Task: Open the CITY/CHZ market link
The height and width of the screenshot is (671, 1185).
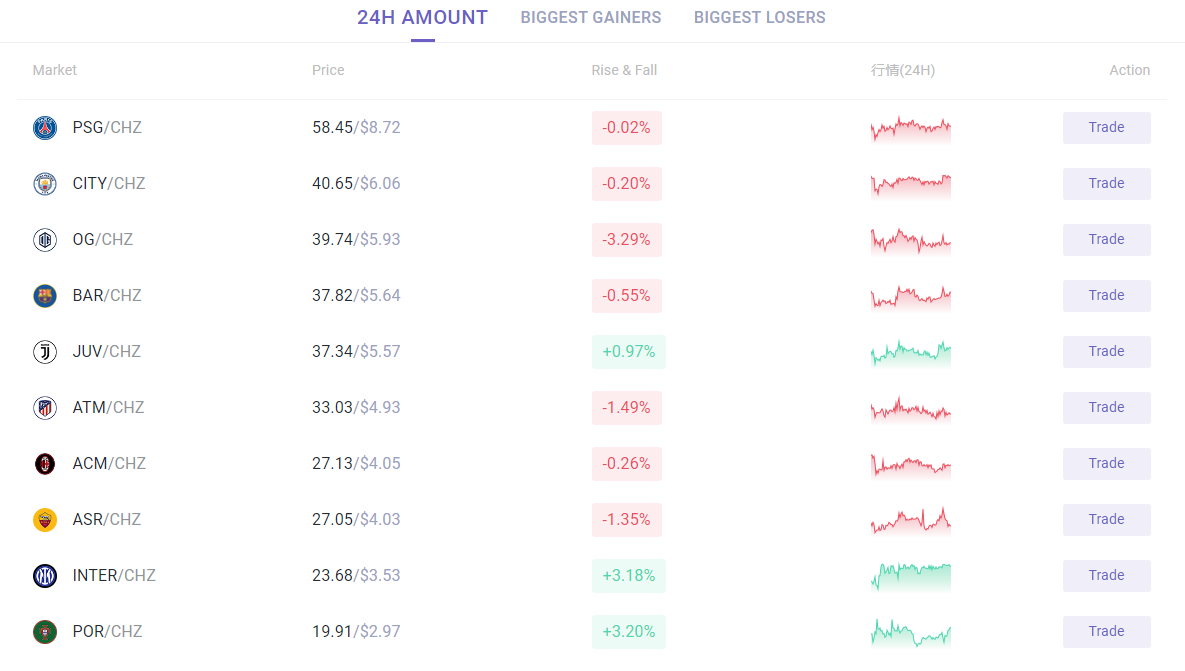Action: pyautogui.click(x=109, y=184)
